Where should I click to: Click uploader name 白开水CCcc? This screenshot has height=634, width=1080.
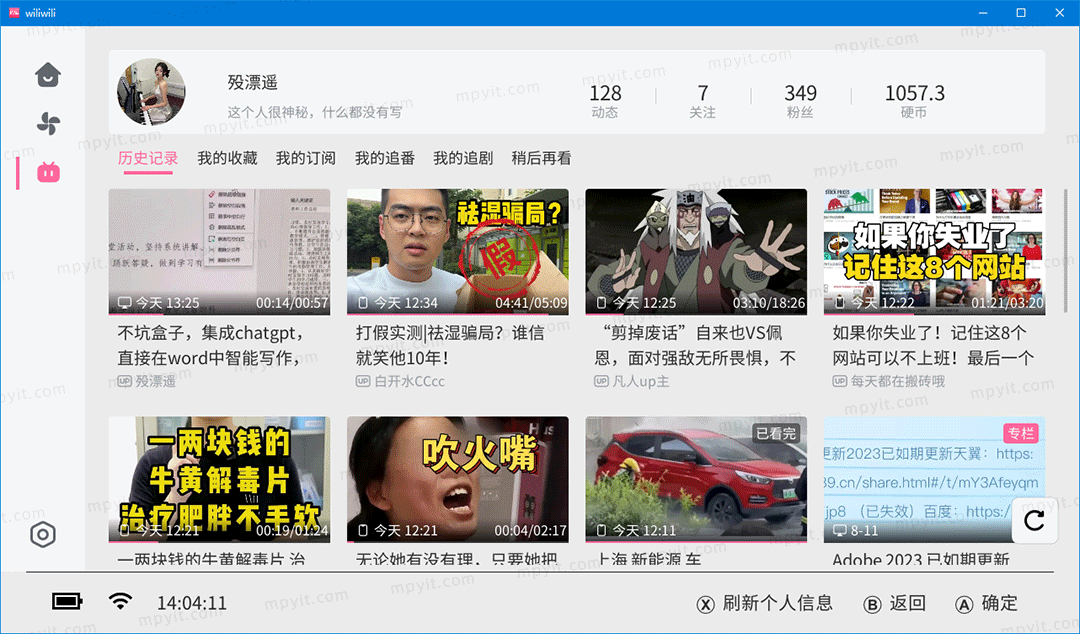pyautogui.click(x=410, y=381)
